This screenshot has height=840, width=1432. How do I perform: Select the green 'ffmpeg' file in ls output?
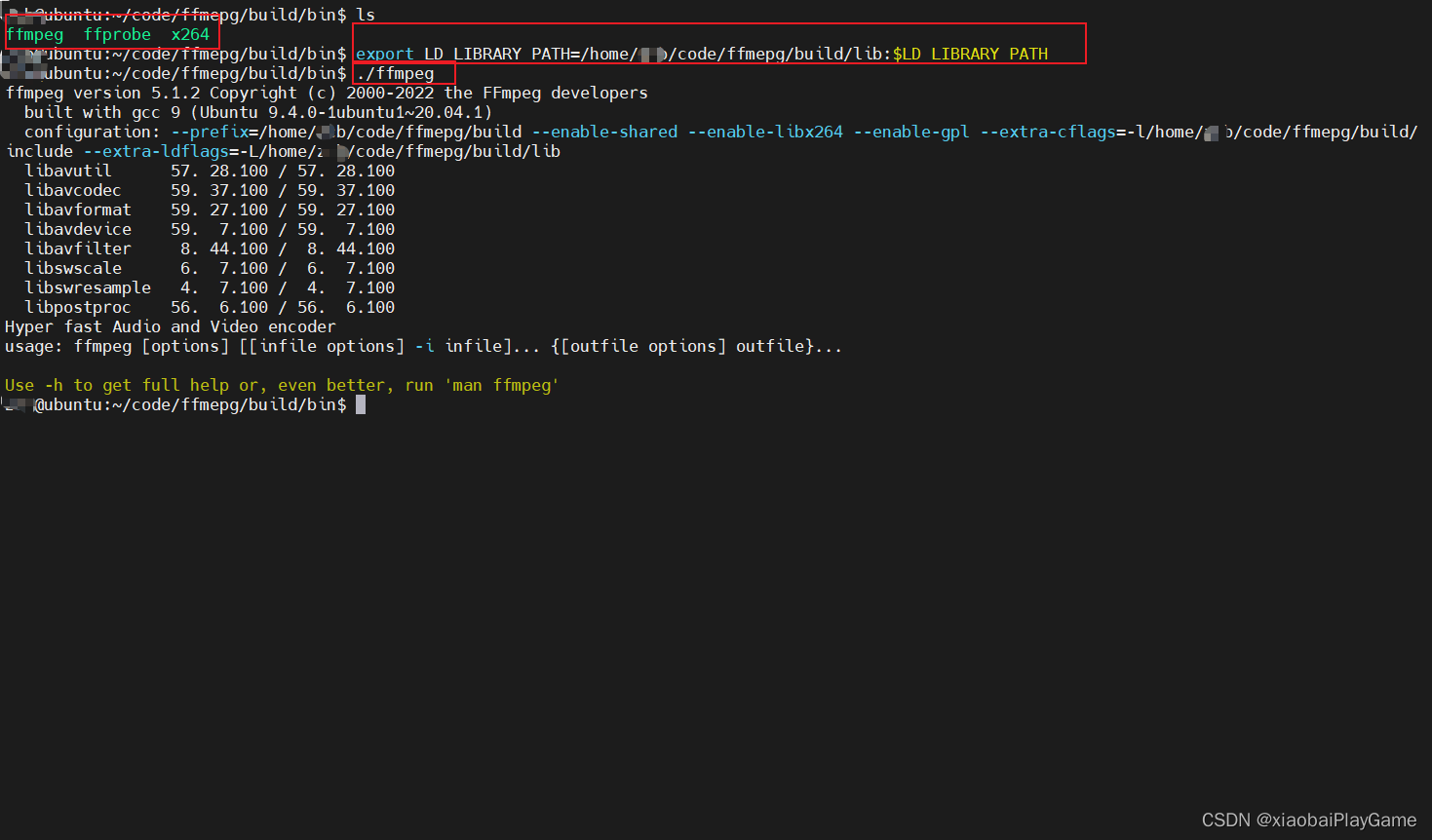click(35, 35)
